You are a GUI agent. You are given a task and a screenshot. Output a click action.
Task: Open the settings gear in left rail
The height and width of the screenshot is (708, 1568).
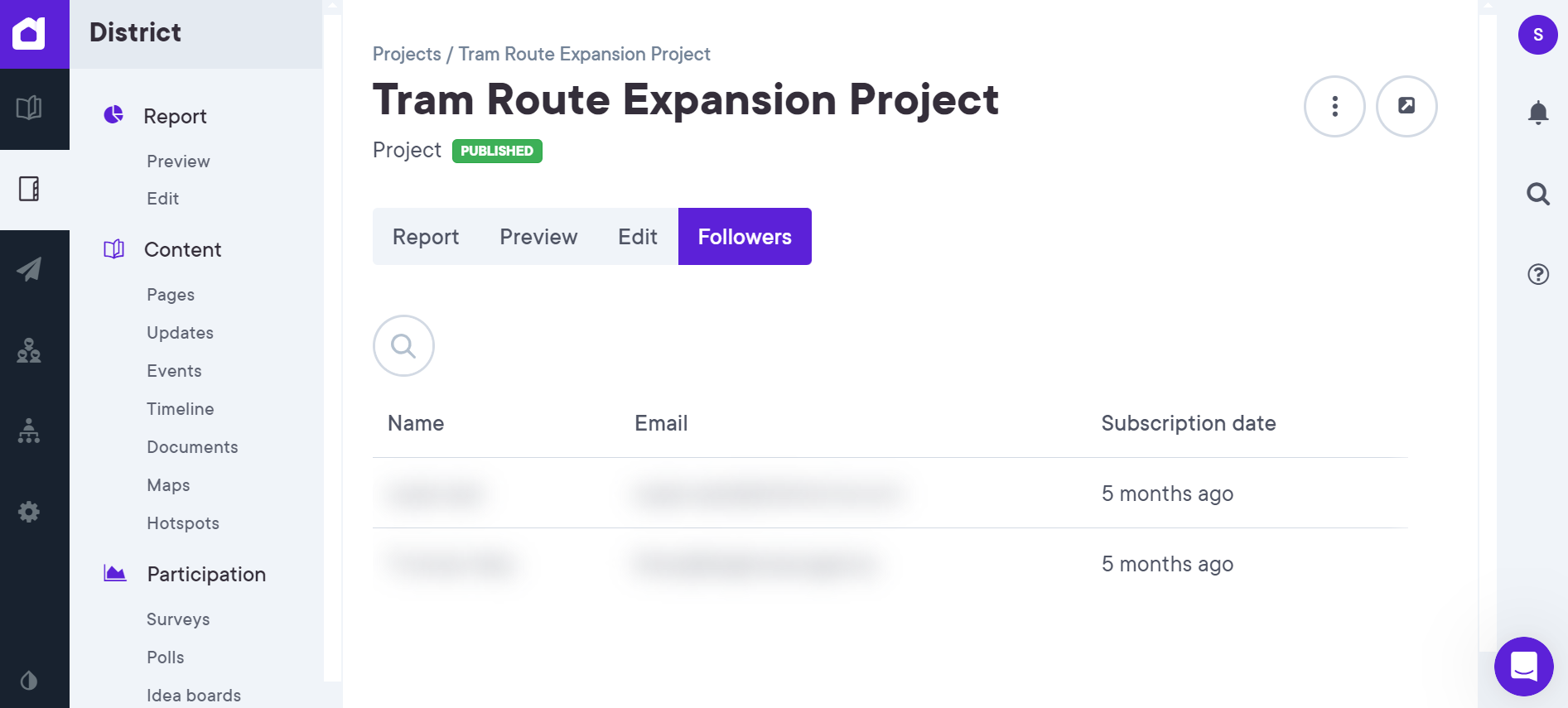[29, 512]
